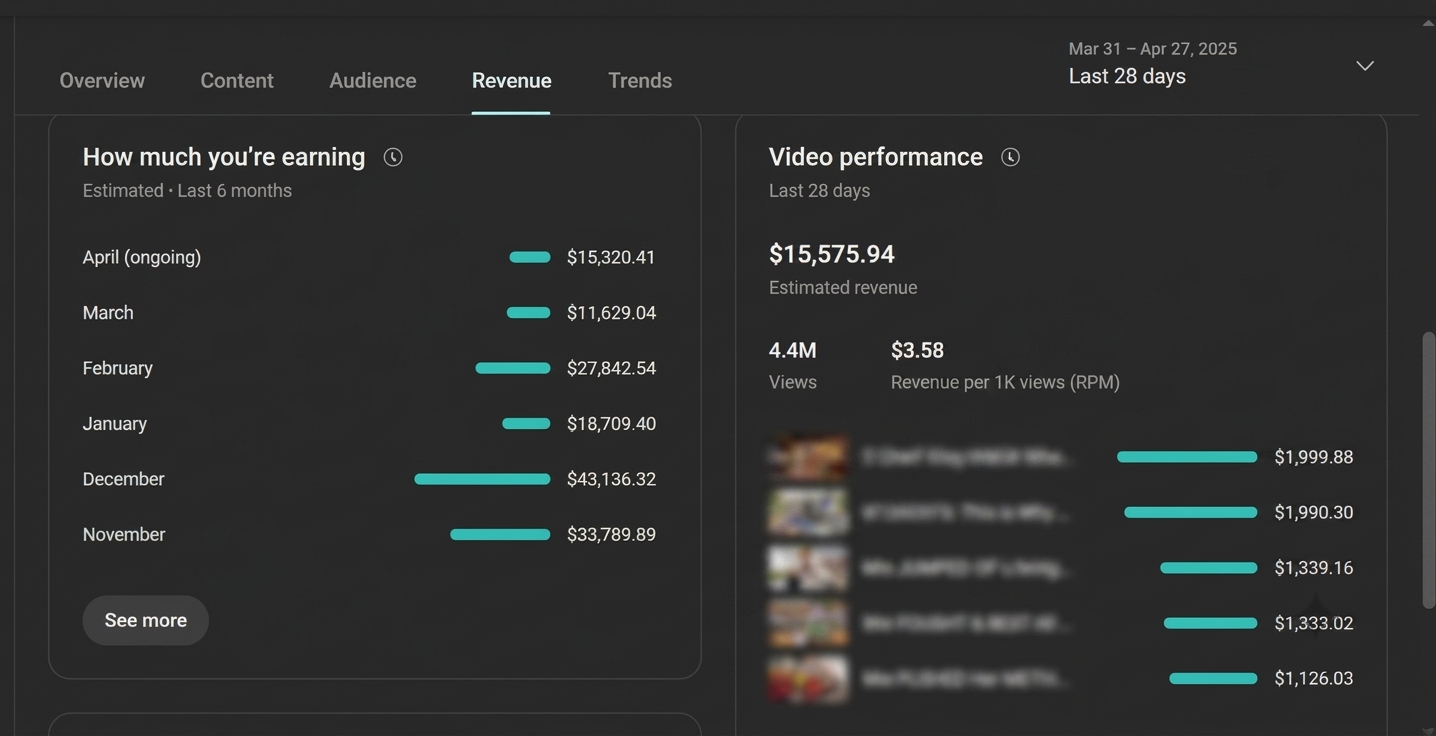Click the $18,709.40 January value
The height and width of the screenshot is (736, 1436).
point(611,424)
